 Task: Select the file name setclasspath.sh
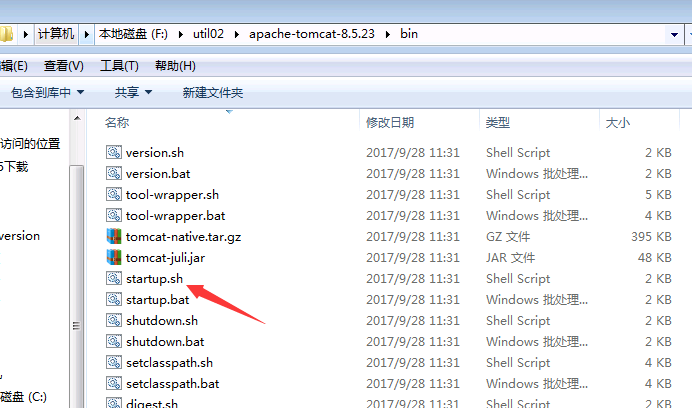point(169,362)
